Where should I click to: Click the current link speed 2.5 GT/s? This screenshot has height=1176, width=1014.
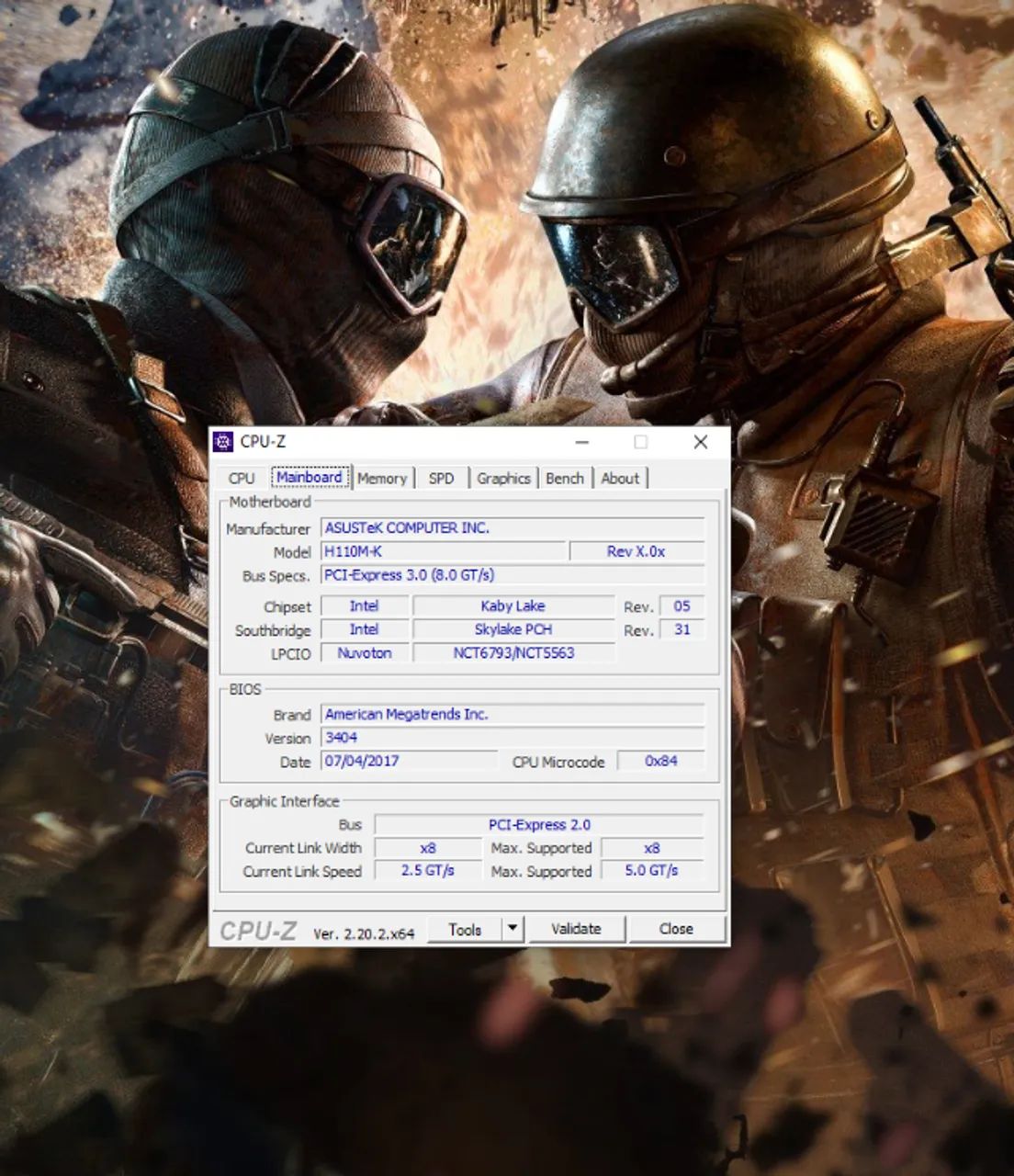click(428, 871)
